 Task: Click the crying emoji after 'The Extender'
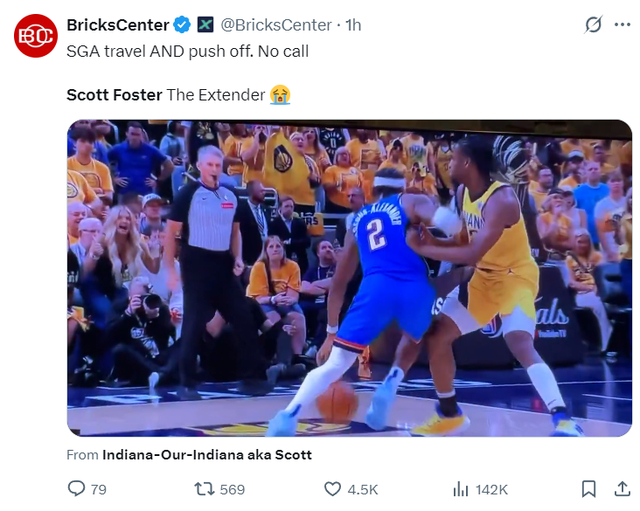point(280,95)
